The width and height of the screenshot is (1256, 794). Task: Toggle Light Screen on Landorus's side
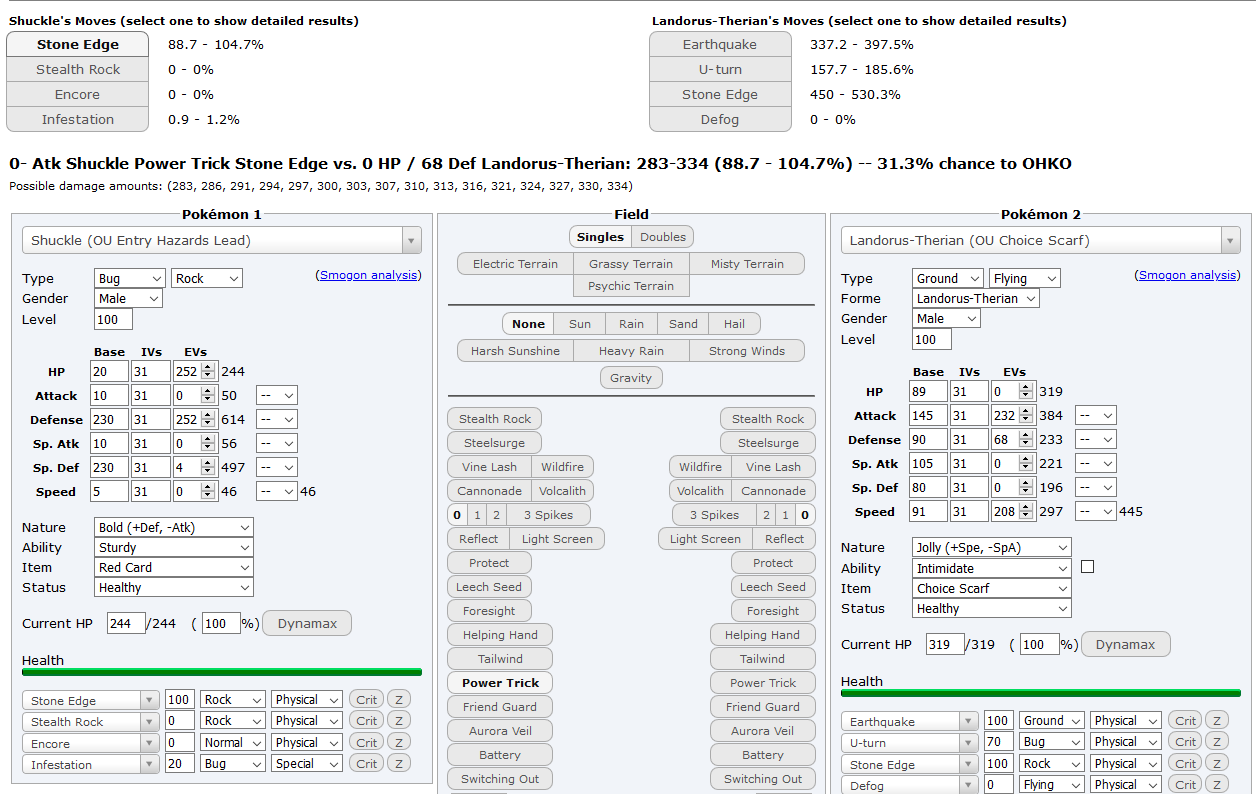click(x=705, y=539)
